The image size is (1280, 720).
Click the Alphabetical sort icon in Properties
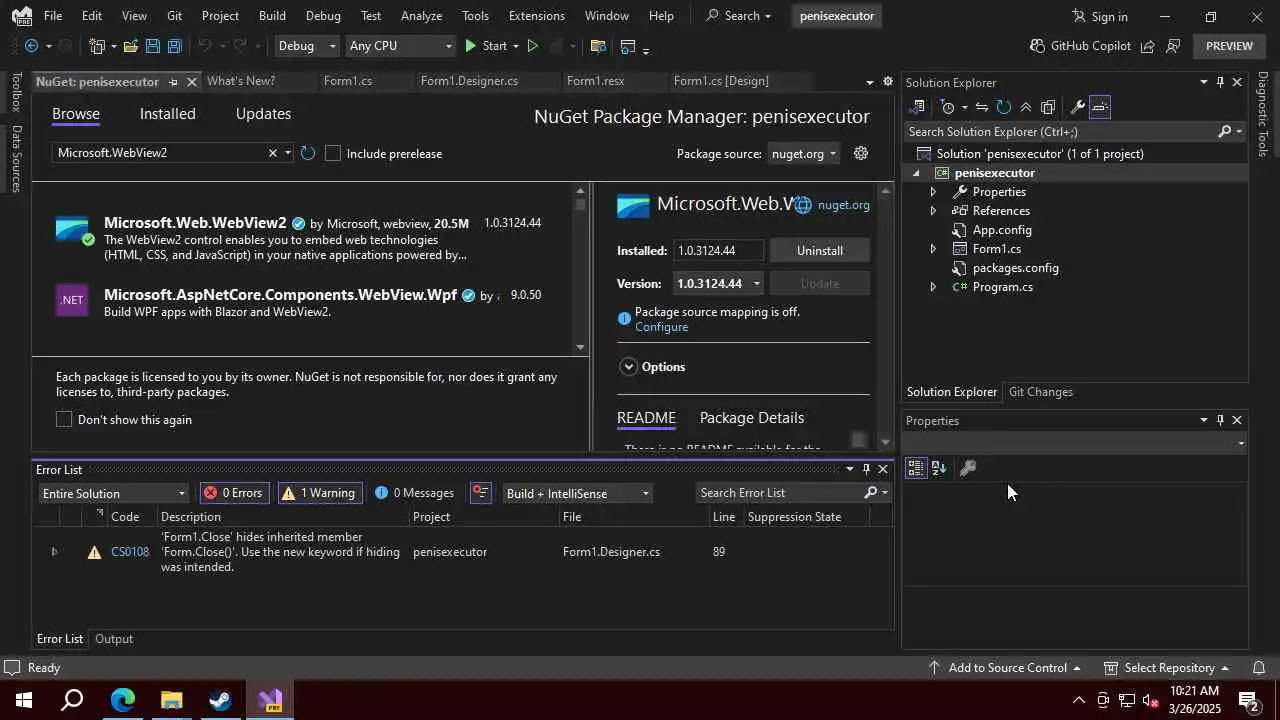click(x=939, y=468)
